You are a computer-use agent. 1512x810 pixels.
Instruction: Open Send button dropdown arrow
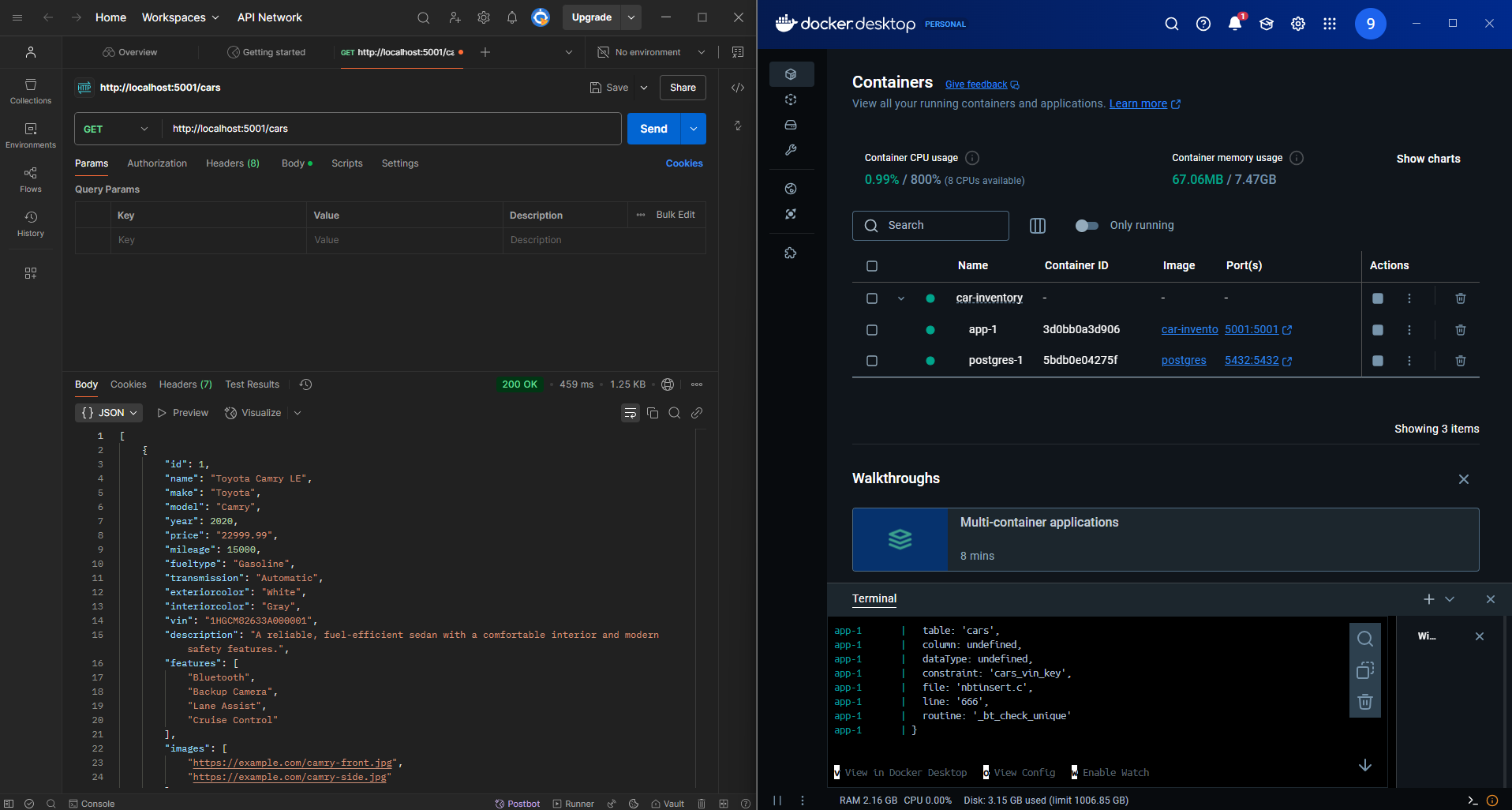[x=694, y=129]
